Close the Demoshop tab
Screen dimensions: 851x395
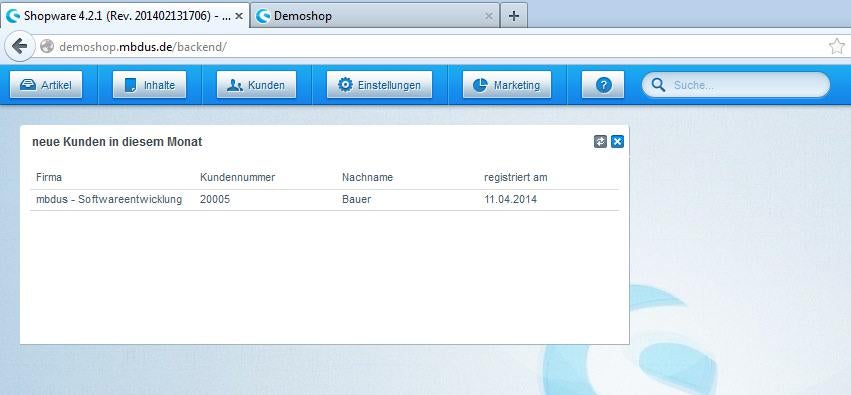[x=488, y=16]
